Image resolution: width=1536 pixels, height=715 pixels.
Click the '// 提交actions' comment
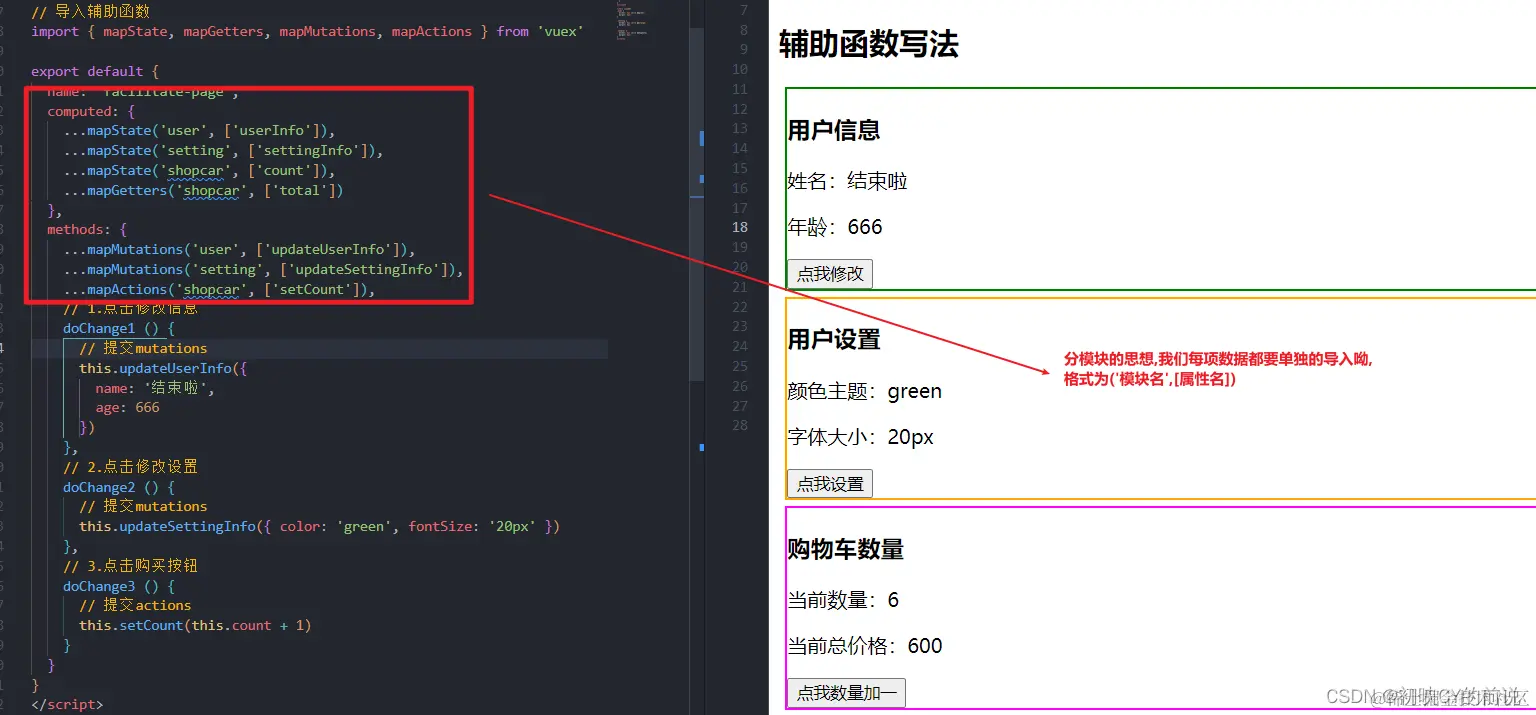[135, 606]
